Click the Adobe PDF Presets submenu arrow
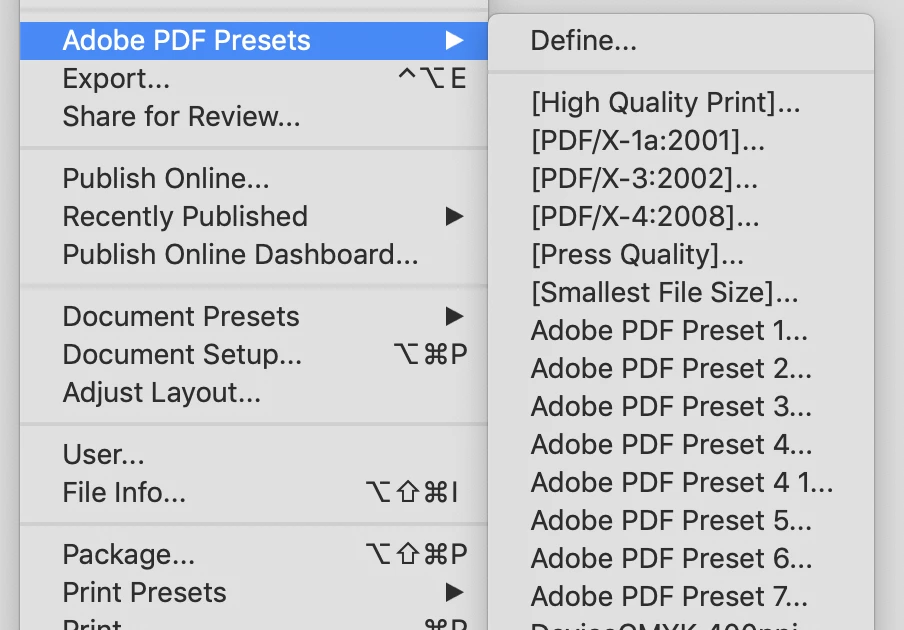The width and height of the screenshot is (904, 630). pos(454,40)
